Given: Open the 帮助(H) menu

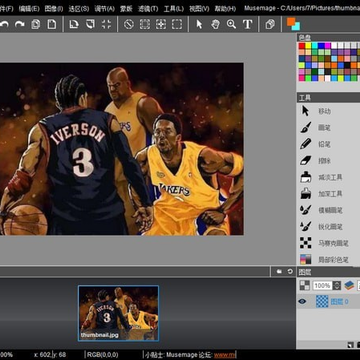Looking at the screenshot, I should (225, 8).
